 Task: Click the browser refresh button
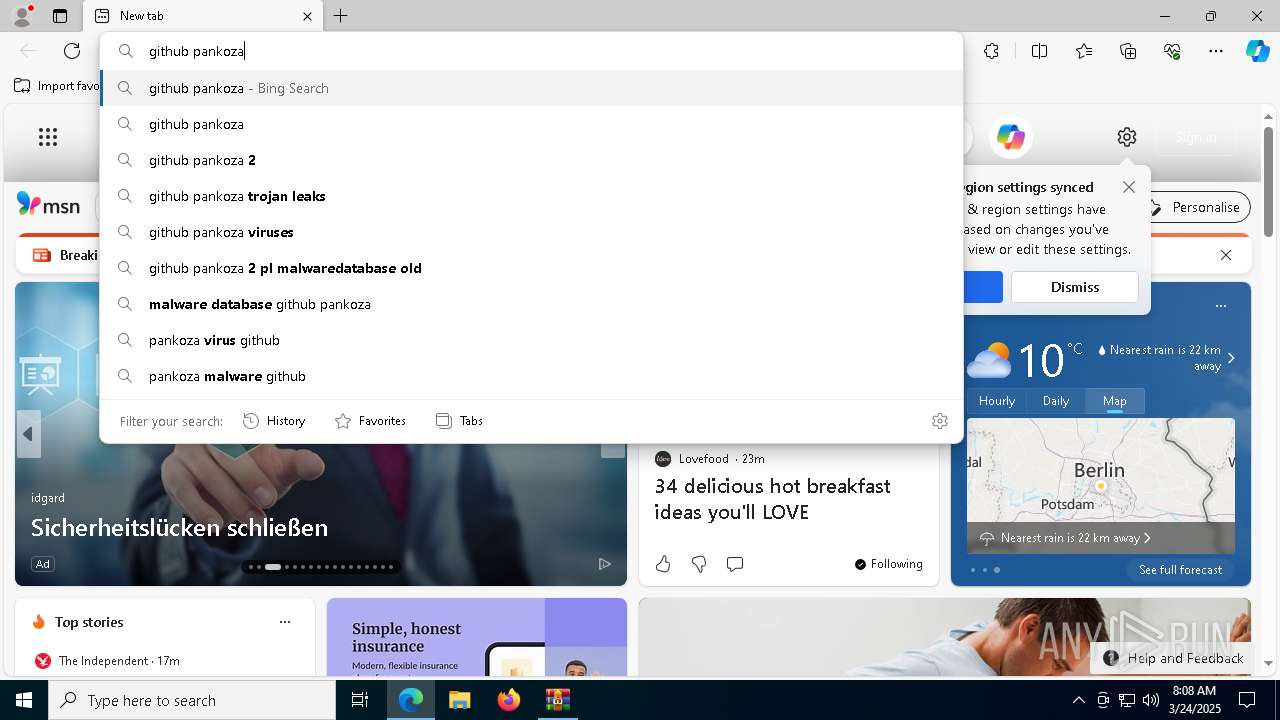72,51
